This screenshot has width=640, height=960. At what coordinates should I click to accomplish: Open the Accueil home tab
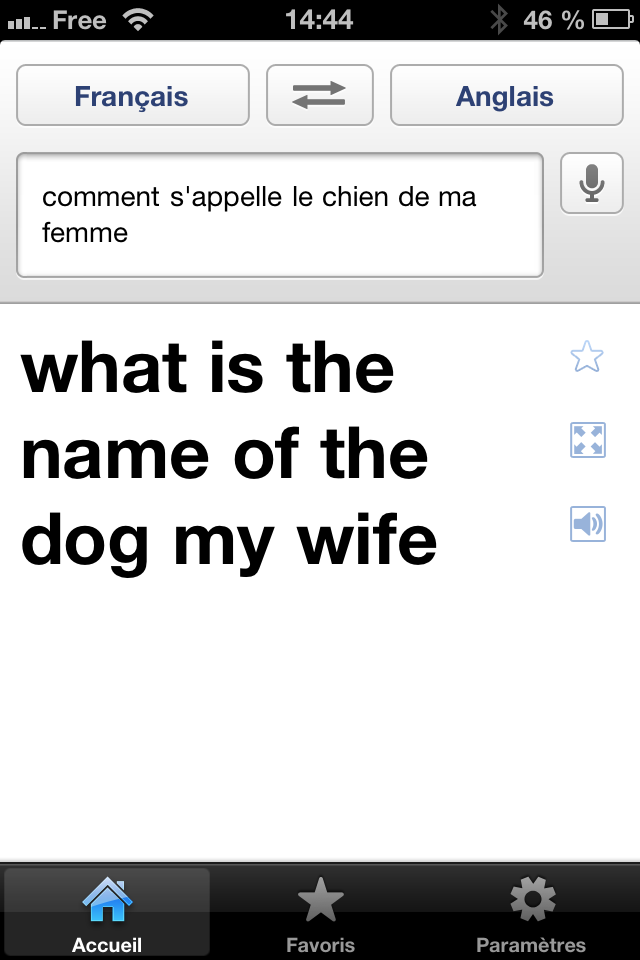pos(107,913)
